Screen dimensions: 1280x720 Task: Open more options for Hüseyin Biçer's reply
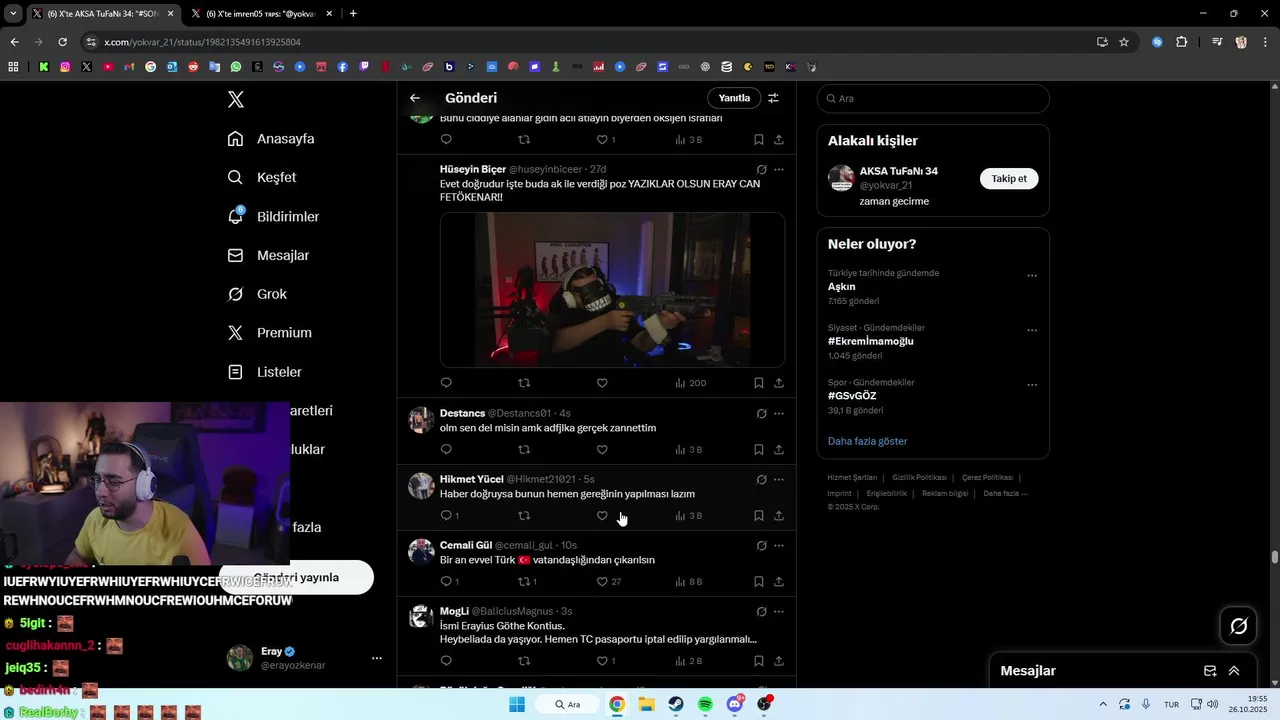pos(779,170)
